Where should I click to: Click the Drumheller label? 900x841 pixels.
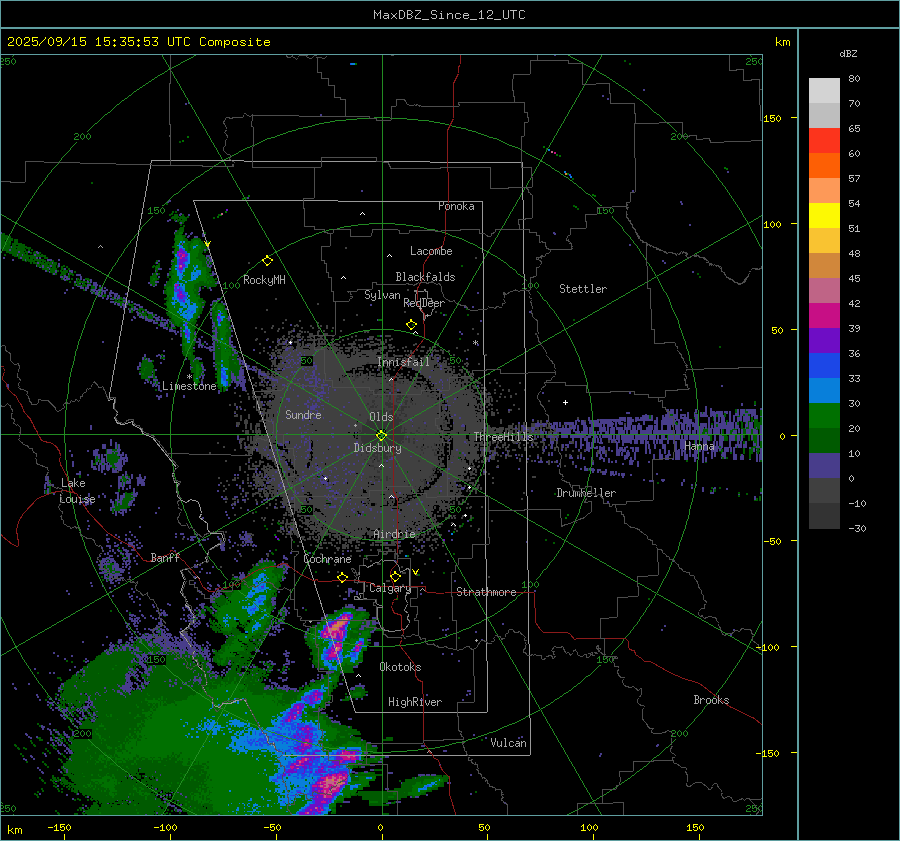pos(586,493)
